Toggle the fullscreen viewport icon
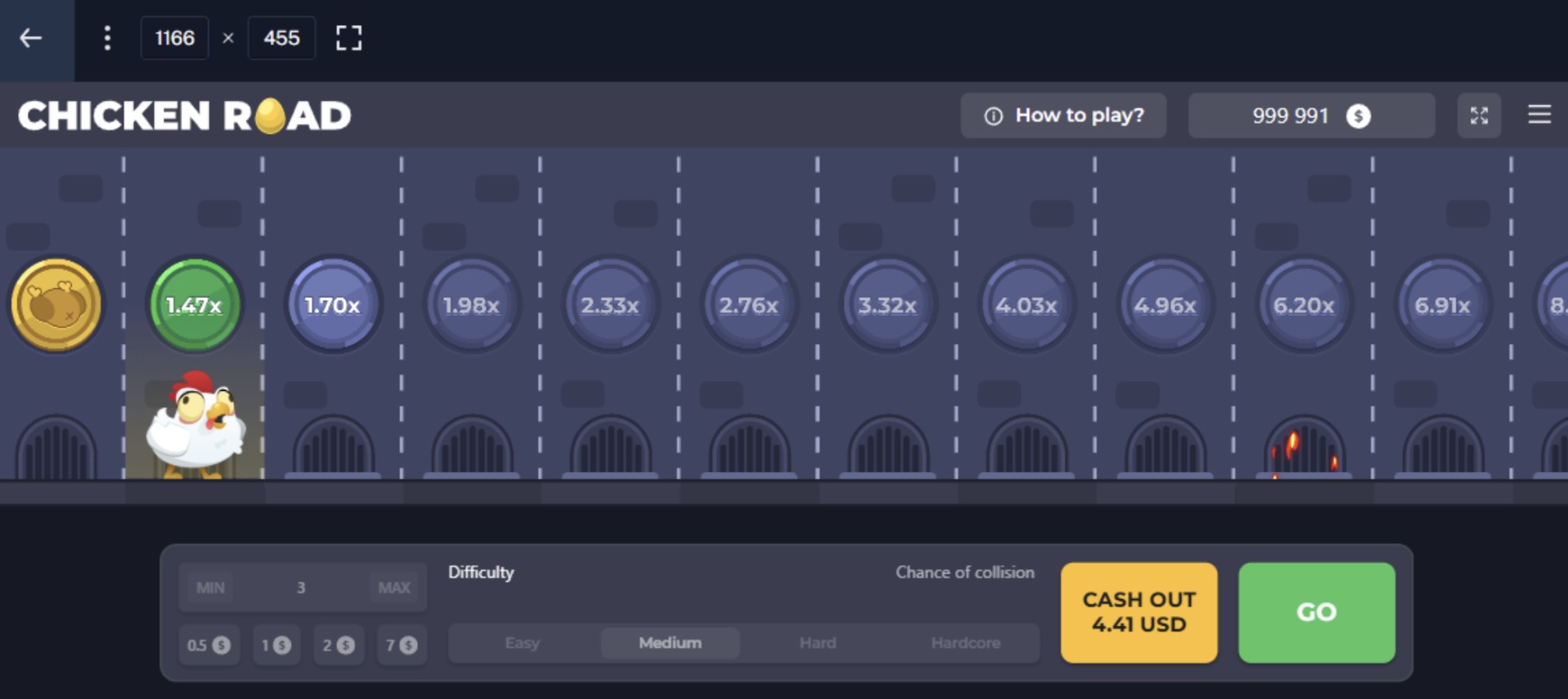The image size is (1568, 699). tap(349, 38)
